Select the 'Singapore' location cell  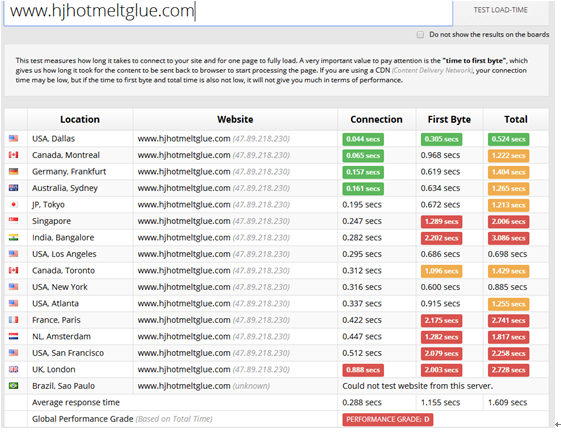80,221
